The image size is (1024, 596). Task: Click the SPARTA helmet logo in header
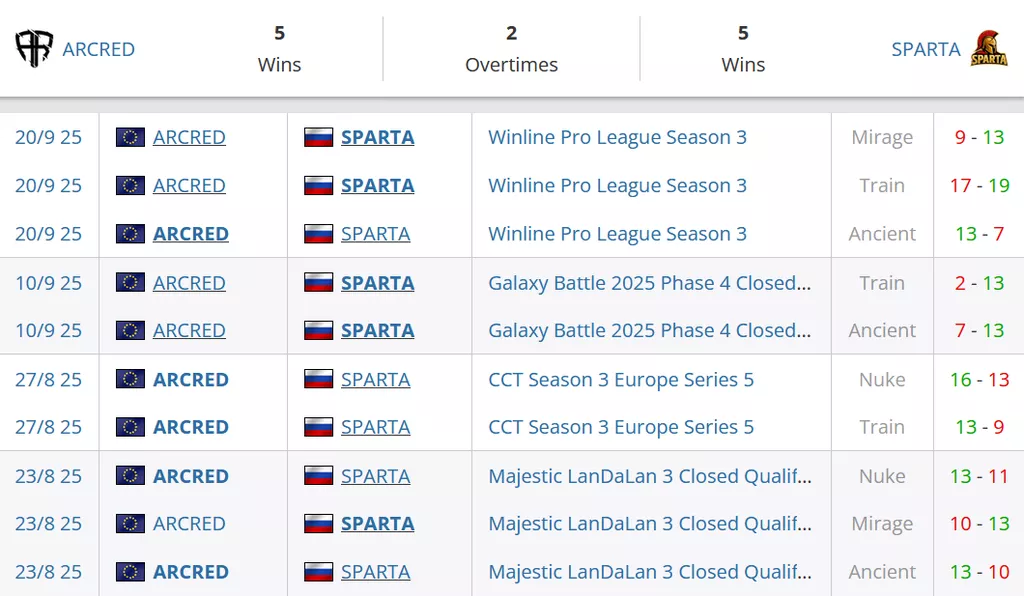click(989, 49)
